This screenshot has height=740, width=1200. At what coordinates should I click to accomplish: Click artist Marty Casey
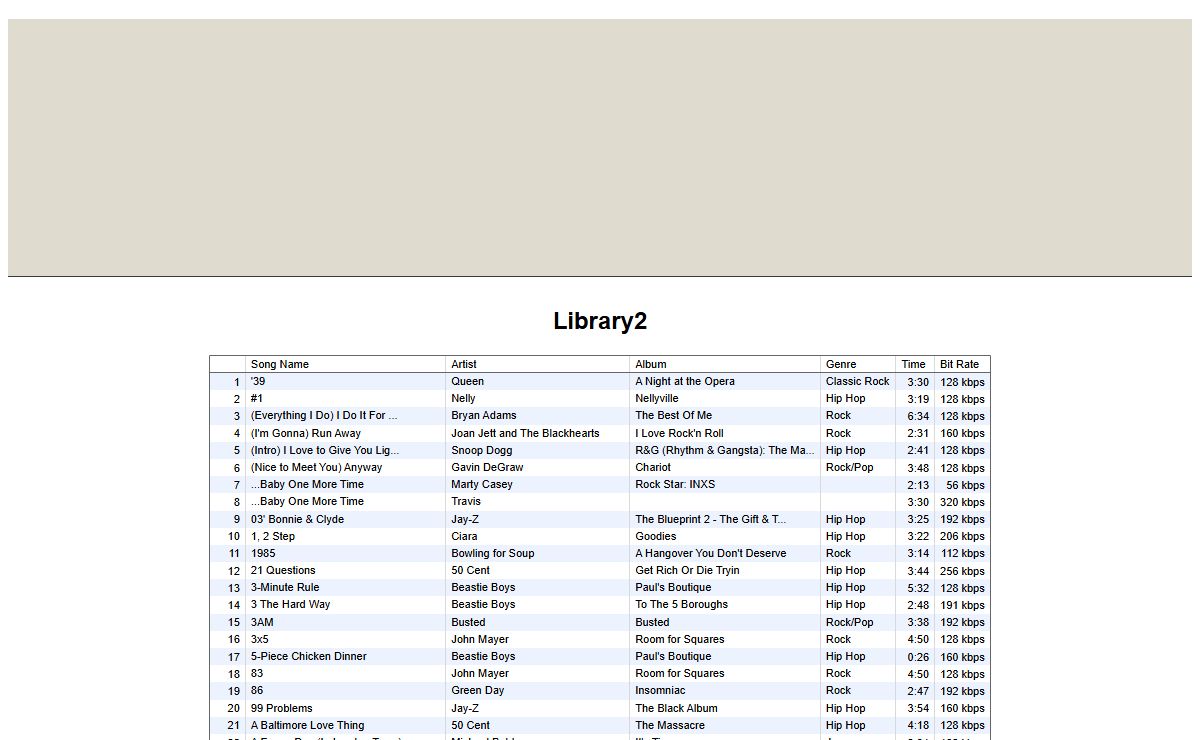click(482, 484)
